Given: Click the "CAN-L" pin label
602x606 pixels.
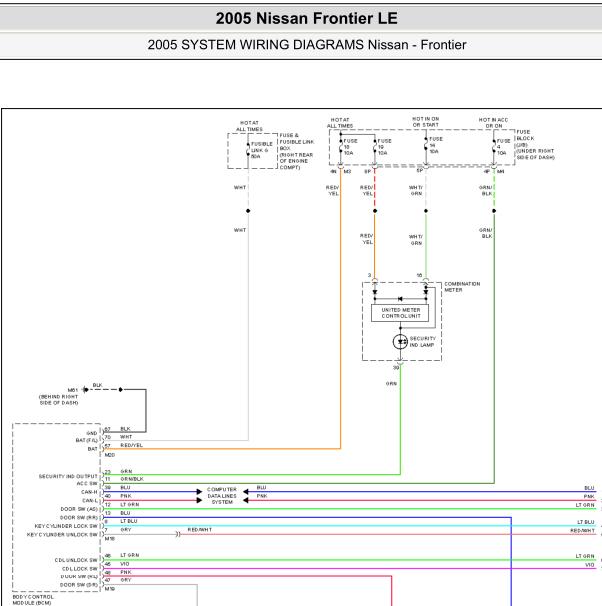Looking at the screenshot, I should (90, 500).
